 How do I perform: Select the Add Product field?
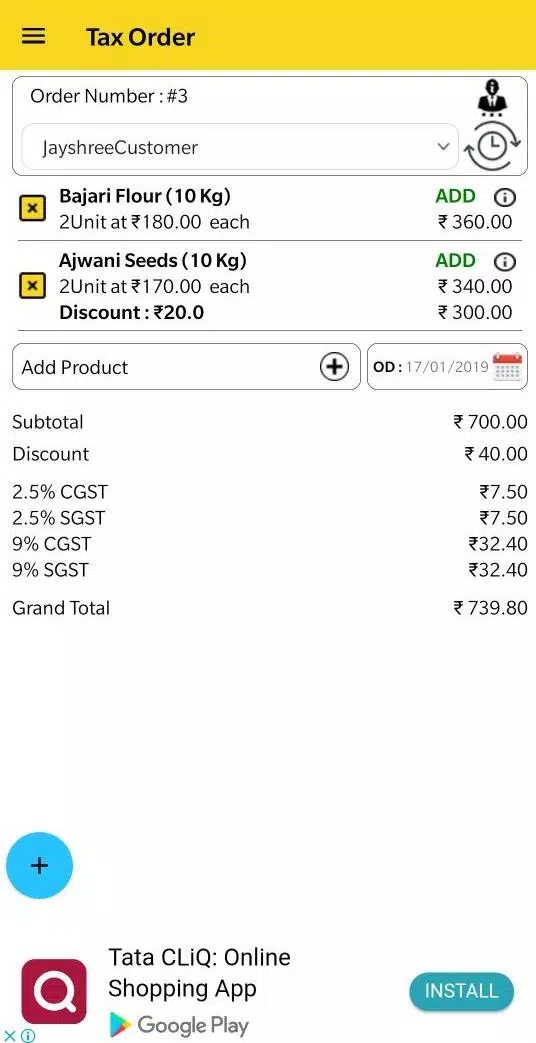[x=186, y=367]
